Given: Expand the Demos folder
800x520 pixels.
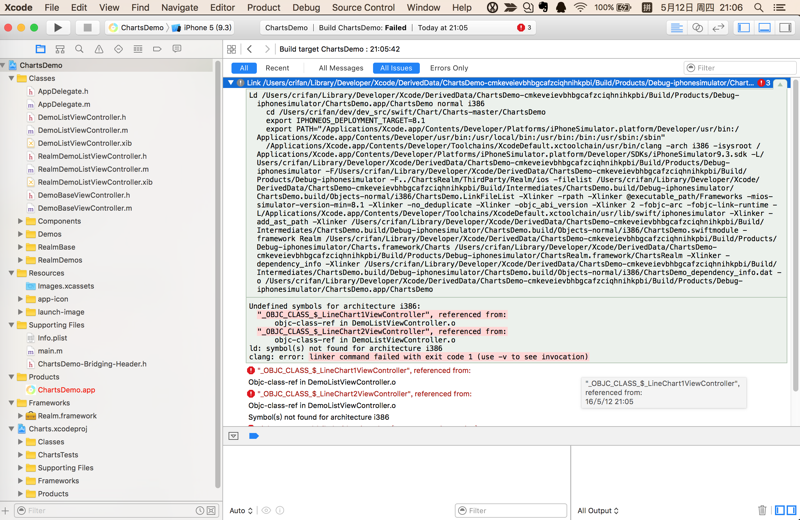Looking at the screenshot, I should pos(20,234).
